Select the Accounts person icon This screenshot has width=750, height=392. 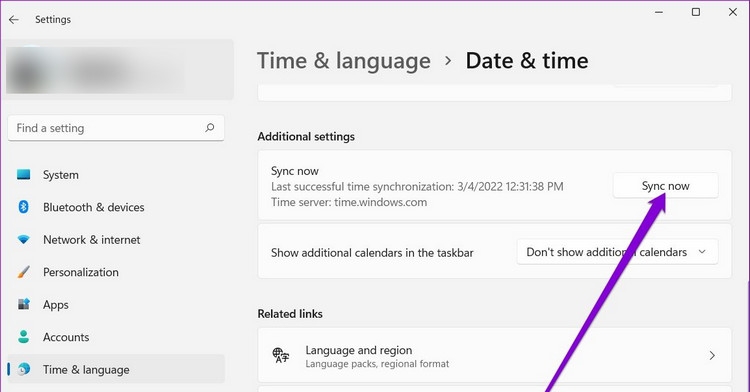coord(23,337)
